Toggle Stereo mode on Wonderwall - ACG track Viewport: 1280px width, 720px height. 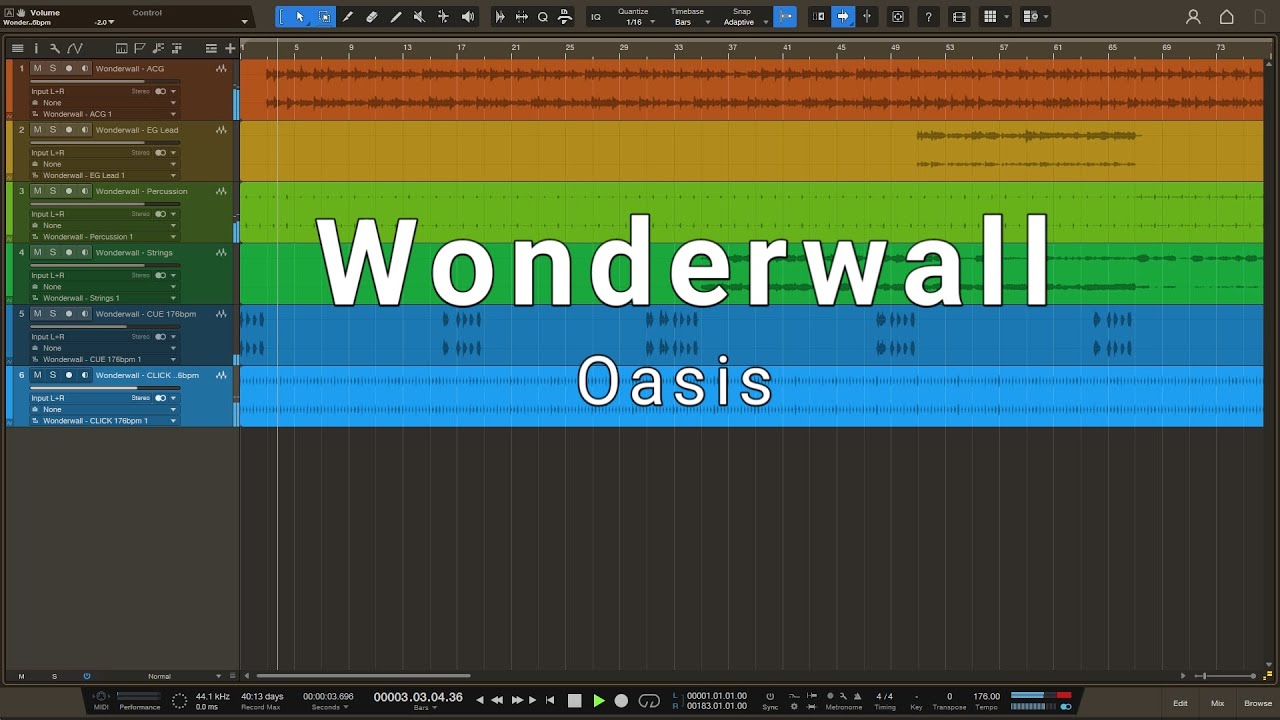(x=160, y=91)
